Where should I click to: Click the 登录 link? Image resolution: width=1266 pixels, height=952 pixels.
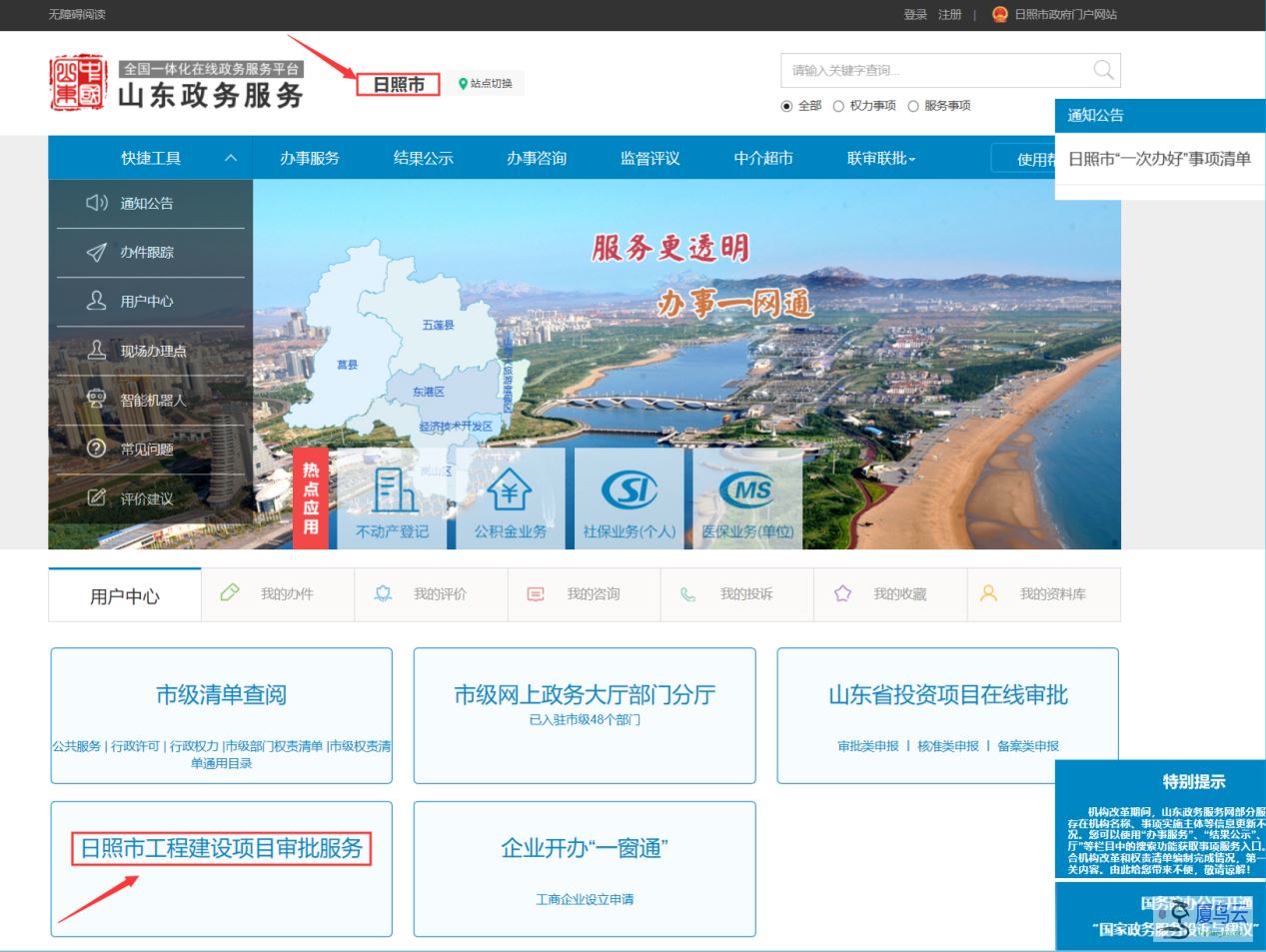click(x=915, y=14)
